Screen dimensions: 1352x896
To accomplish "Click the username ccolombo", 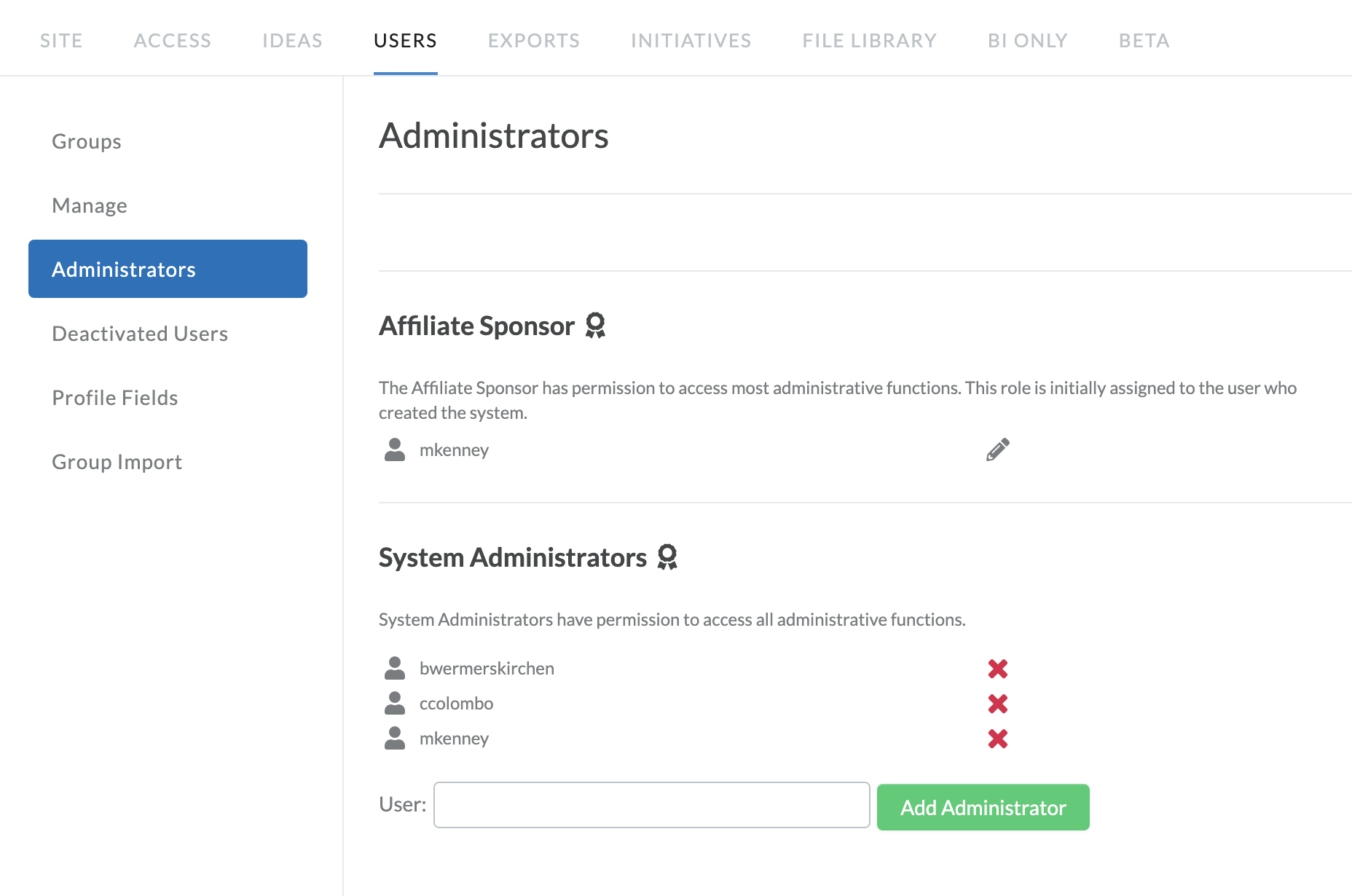I will (456, 704).
